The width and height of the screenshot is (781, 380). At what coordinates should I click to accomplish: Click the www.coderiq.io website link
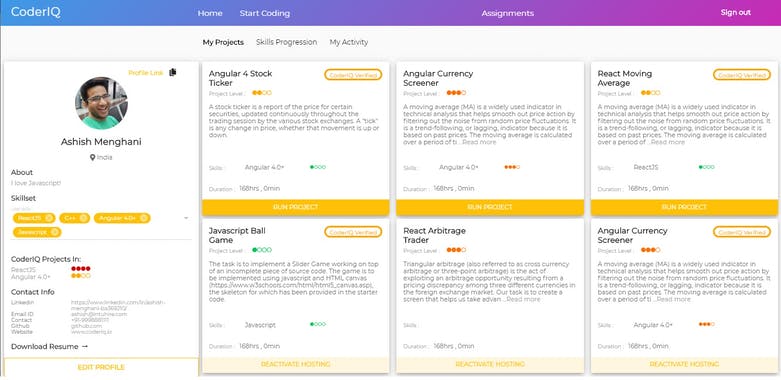pos(92,332)
